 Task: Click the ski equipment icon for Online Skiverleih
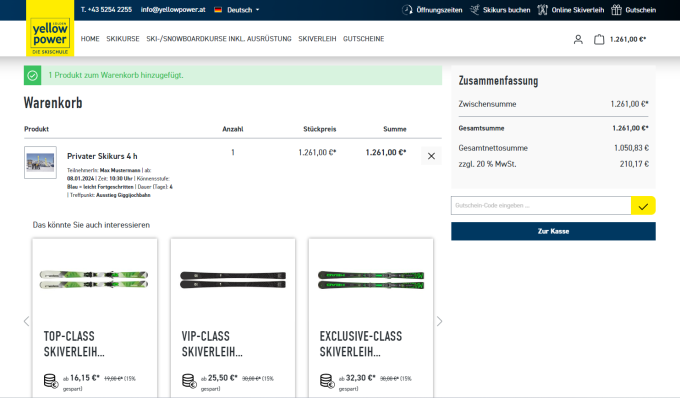[543, 10]
